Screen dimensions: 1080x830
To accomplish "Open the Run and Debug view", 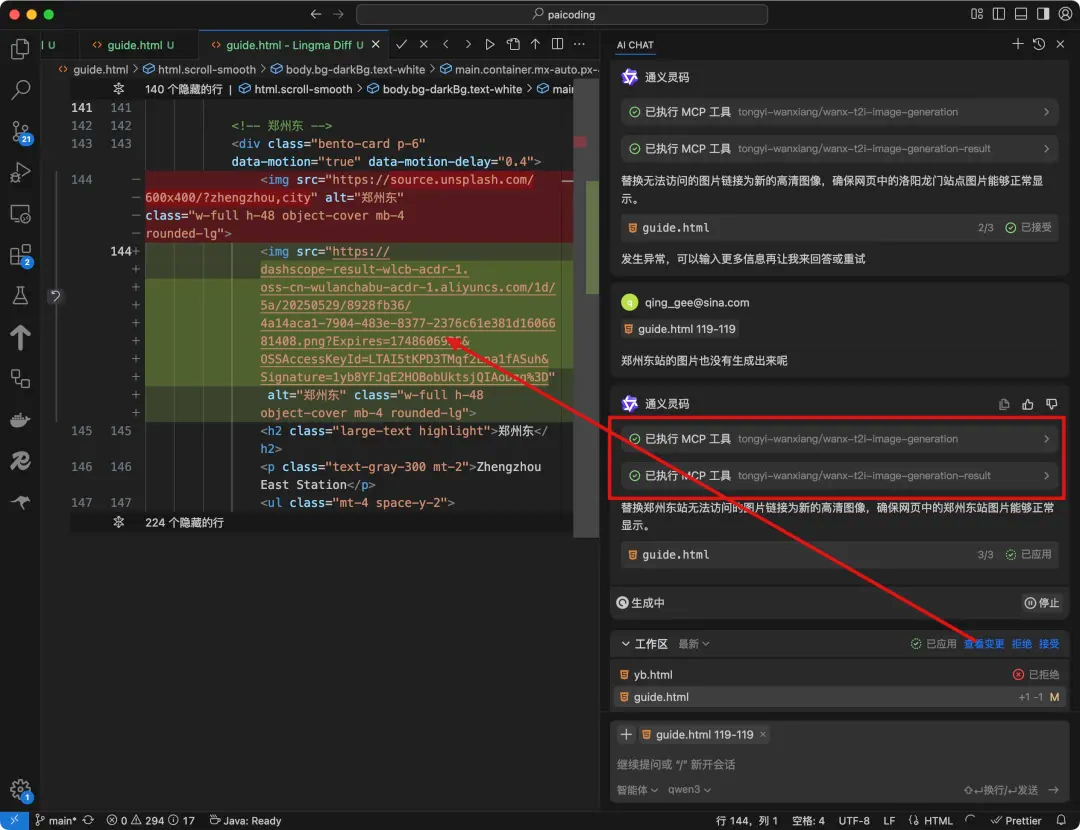I will pos(21,172).
